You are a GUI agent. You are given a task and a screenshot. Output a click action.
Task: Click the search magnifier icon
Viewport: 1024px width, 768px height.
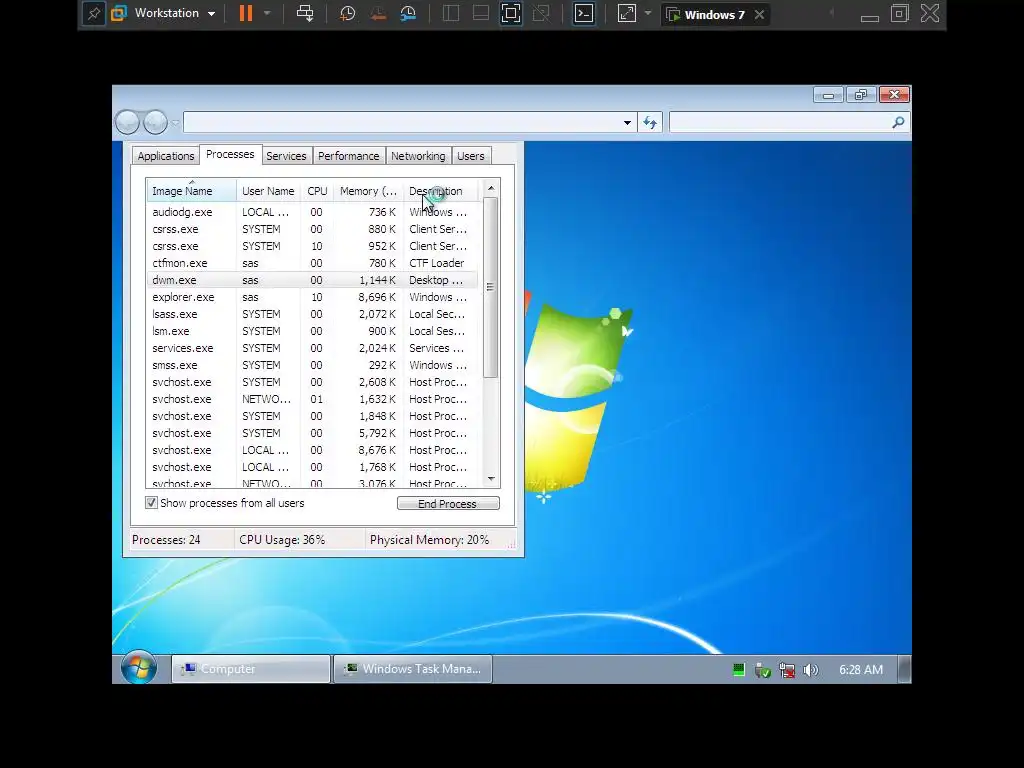click(x=898, y=122)
